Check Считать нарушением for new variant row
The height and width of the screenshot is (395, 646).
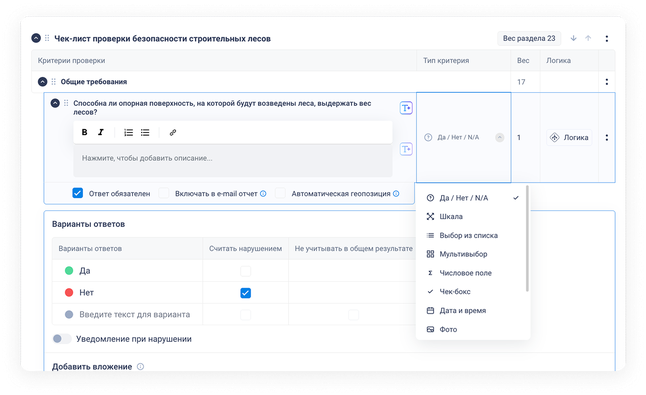pyautogui.click(x=246, y=315)
